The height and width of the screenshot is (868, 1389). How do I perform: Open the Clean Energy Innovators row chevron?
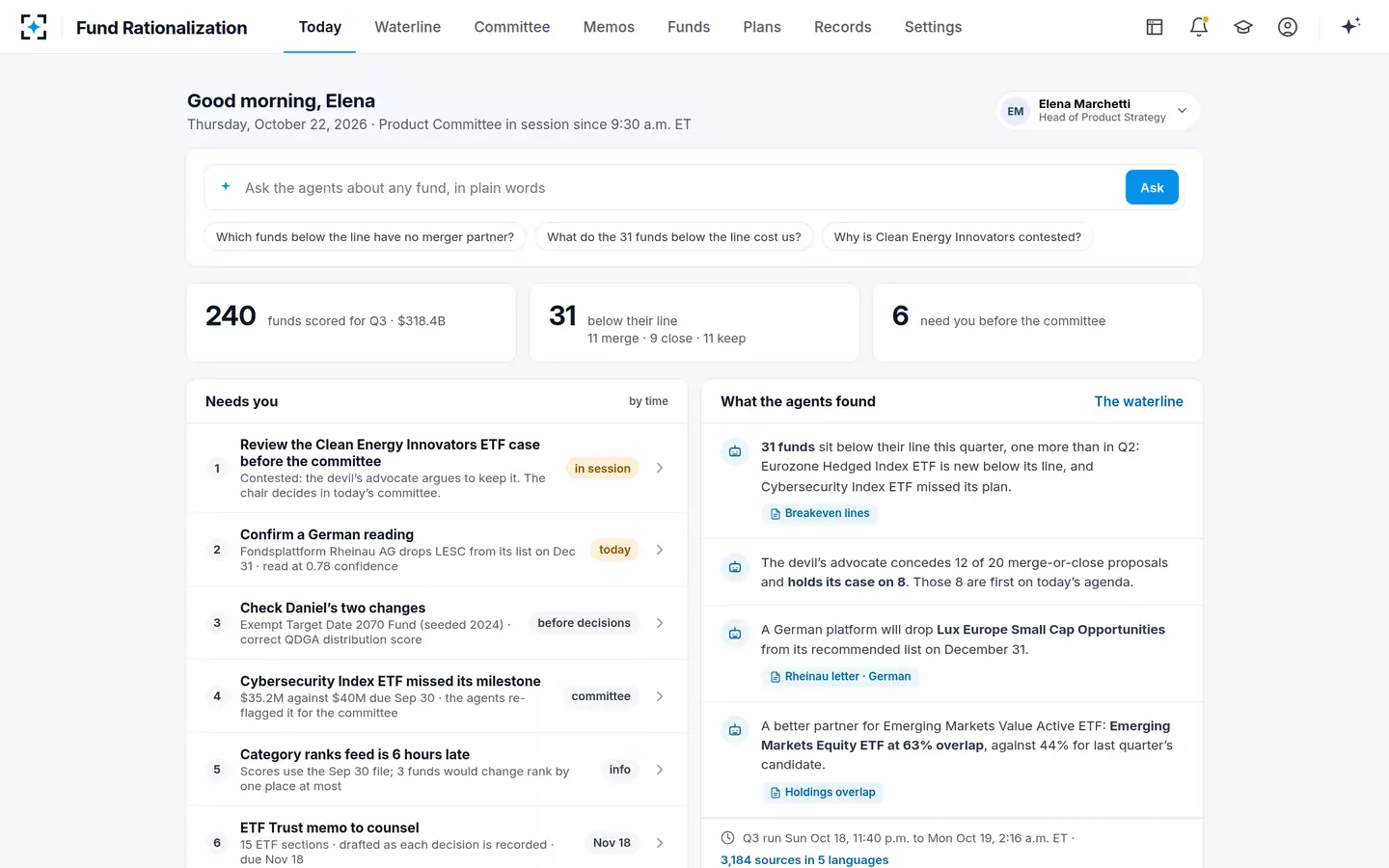(x=660, y=468)
